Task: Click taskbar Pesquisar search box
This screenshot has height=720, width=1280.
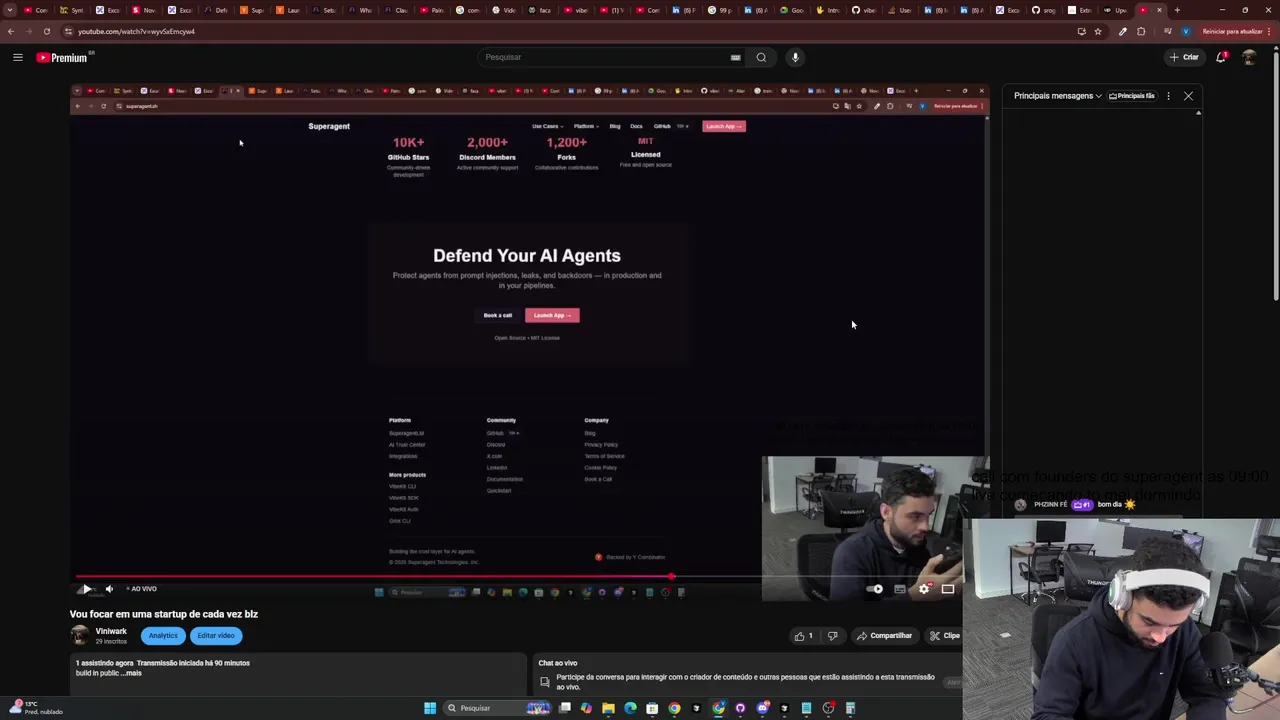Action: (x=497, y=708)
